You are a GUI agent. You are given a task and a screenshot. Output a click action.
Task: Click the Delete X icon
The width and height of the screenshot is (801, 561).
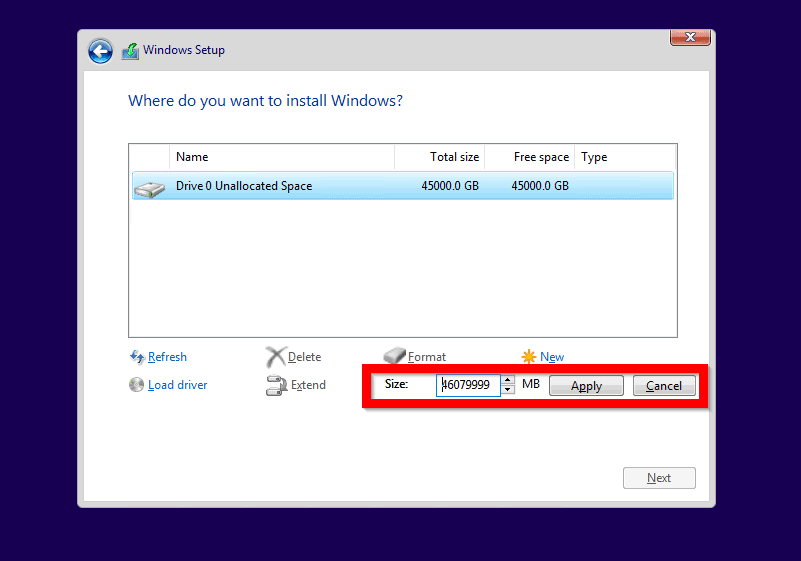coord(276,357)
